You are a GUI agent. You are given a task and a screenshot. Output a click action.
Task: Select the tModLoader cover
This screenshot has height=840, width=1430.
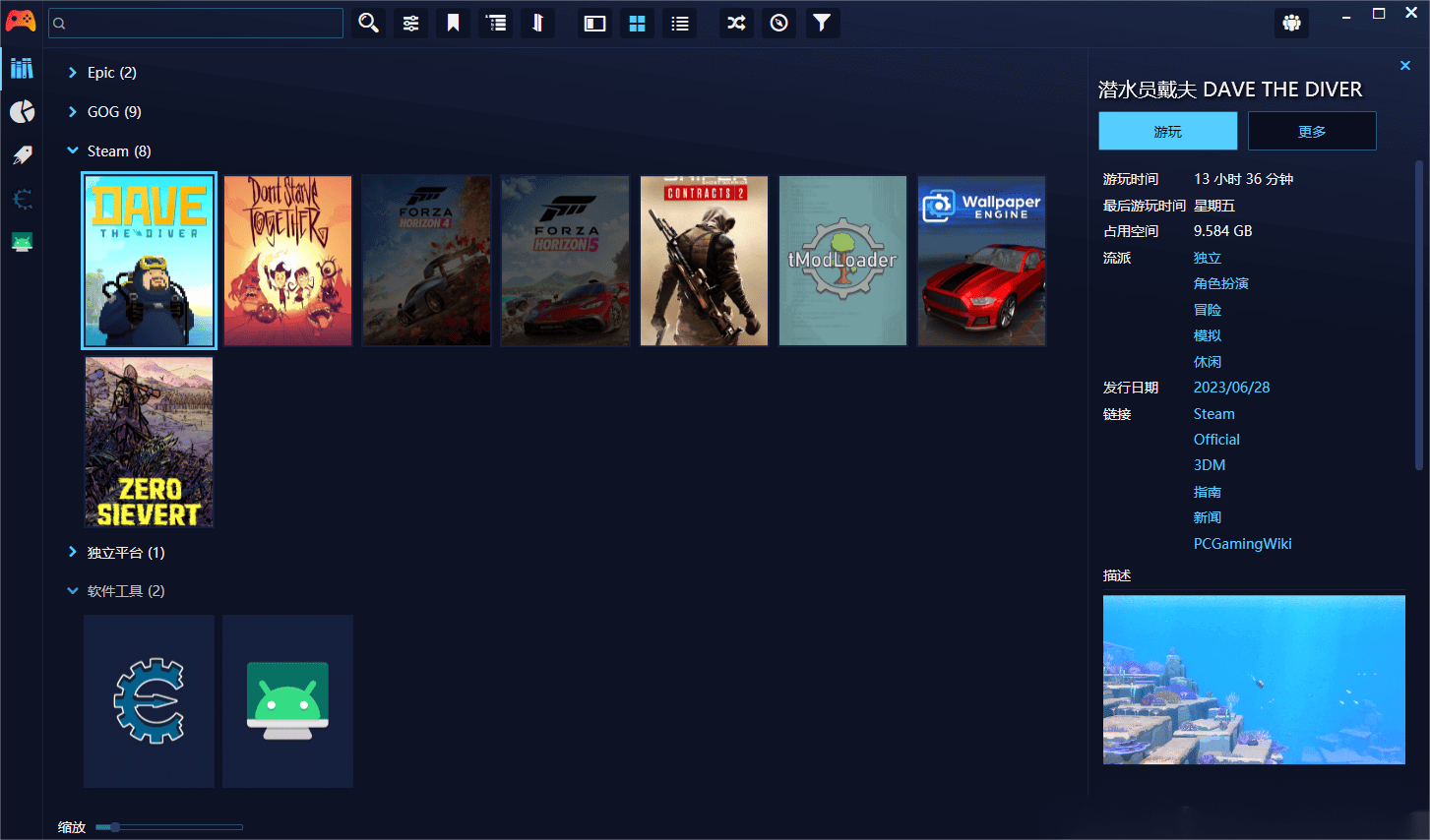coord(842,261)
